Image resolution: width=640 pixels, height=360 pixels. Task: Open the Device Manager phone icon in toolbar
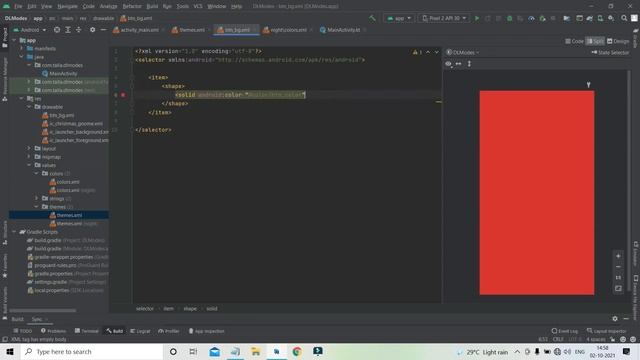click(x=600, y=18)
